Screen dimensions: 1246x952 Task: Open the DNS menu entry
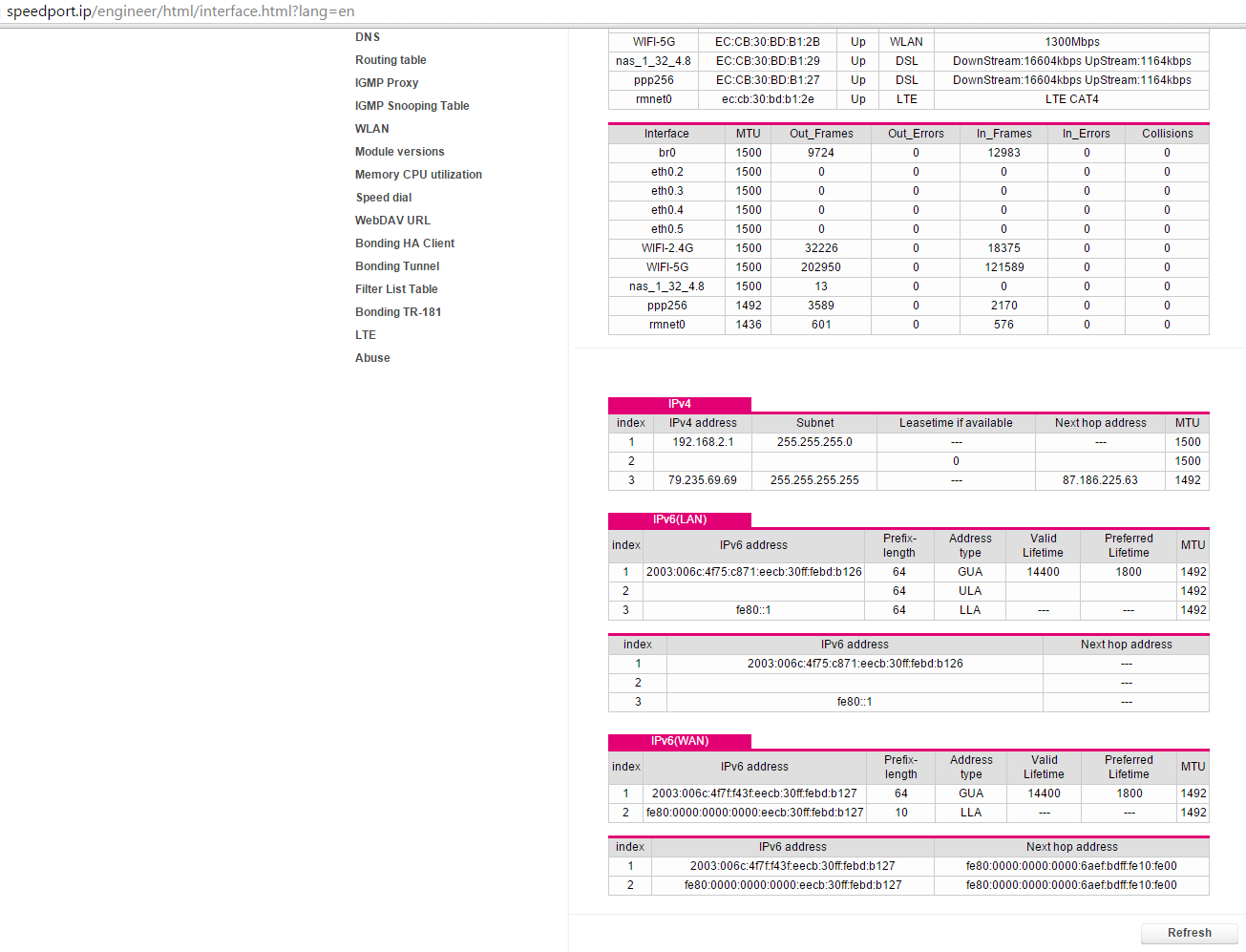(368, 37)
